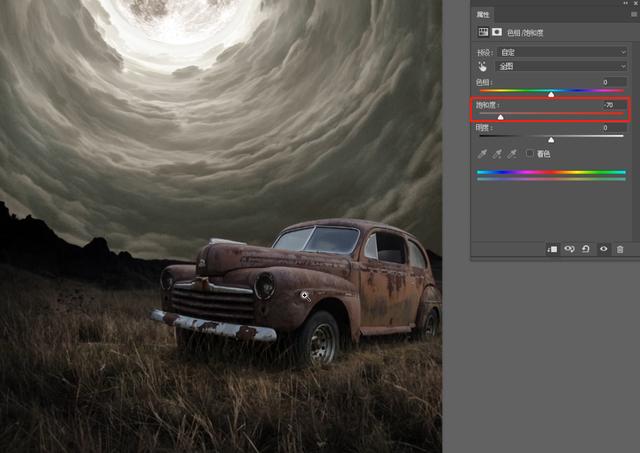Click the 饱和度 saturation slider handle

pos(500,117)
